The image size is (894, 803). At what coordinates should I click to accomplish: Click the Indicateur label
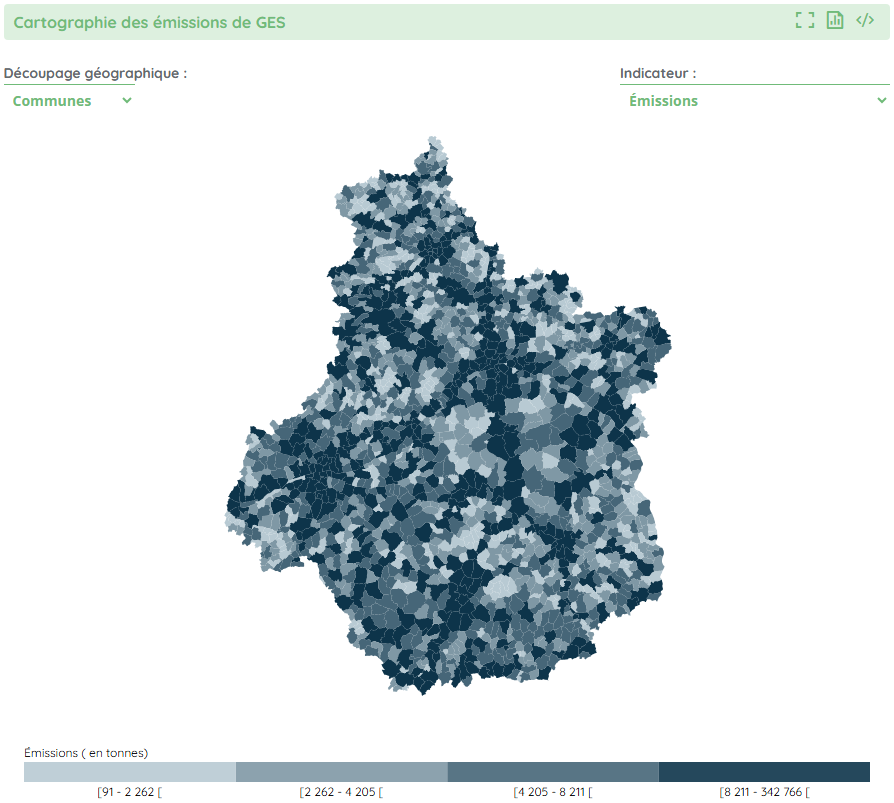tap(658, 73)
